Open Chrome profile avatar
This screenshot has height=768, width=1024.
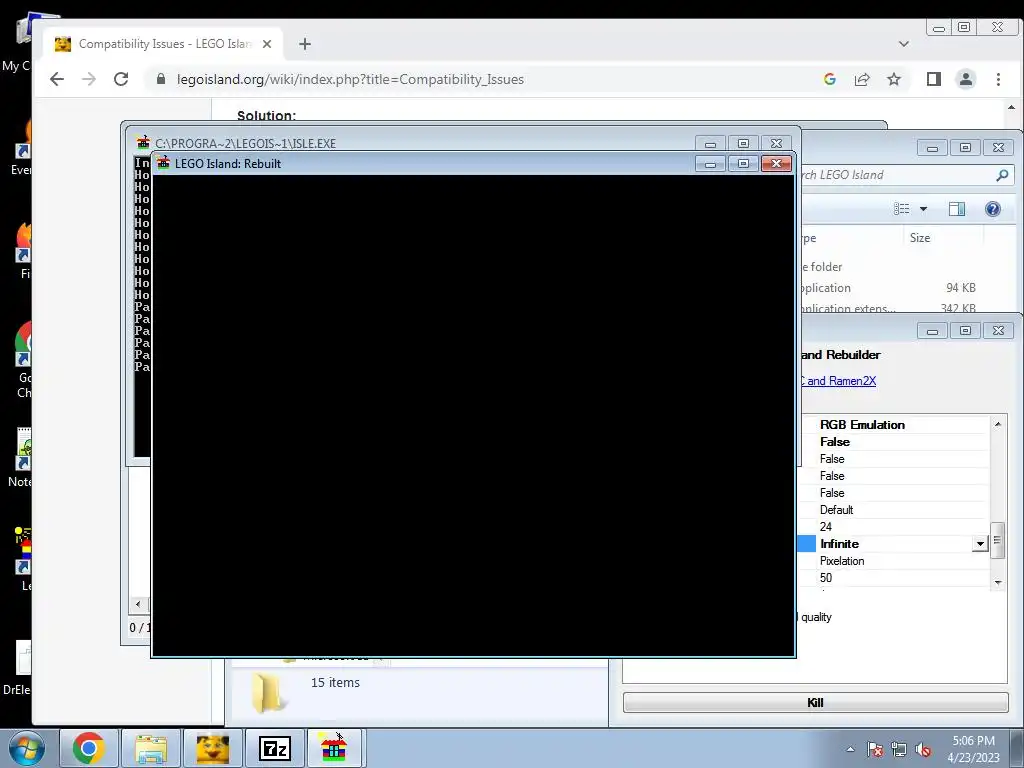pyautogui.click(x=966, y=80)
